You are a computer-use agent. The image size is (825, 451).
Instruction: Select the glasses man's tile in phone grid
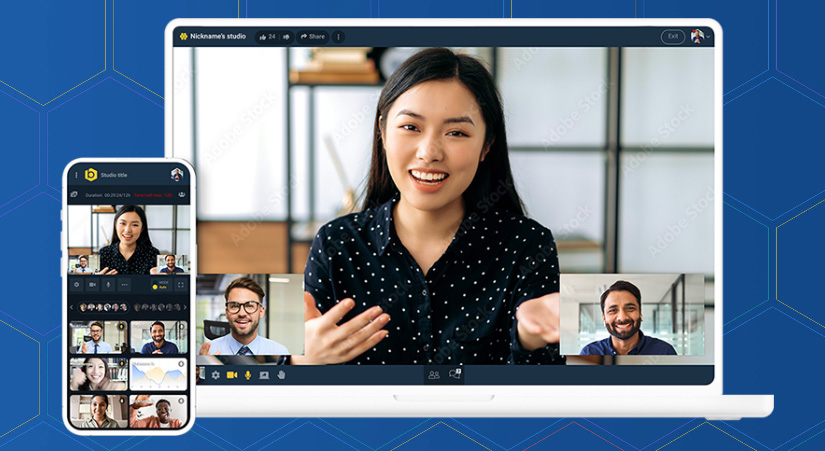(99, 337)
